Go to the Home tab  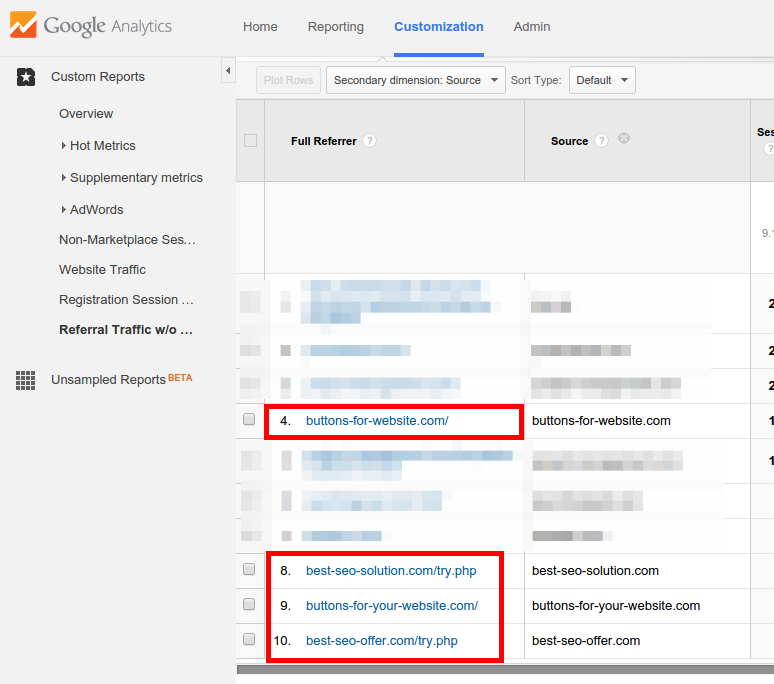coord(260,27)
